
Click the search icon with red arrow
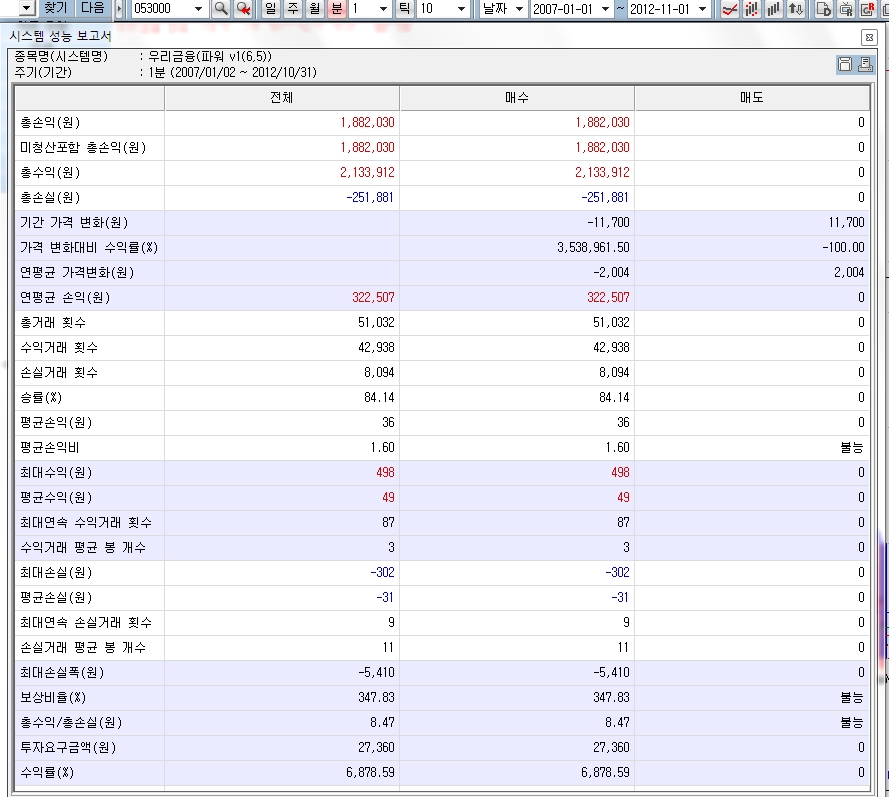click(243, 9)
